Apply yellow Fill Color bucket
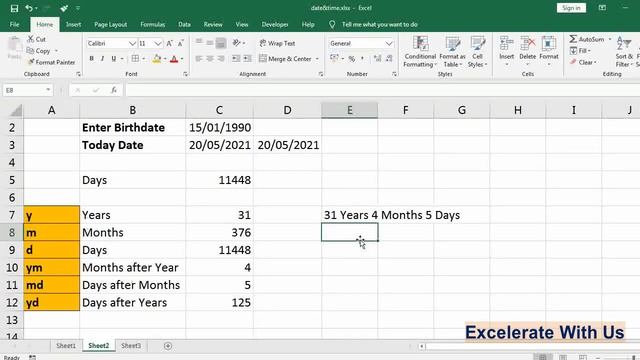640x360 pixels. point(157,59)
